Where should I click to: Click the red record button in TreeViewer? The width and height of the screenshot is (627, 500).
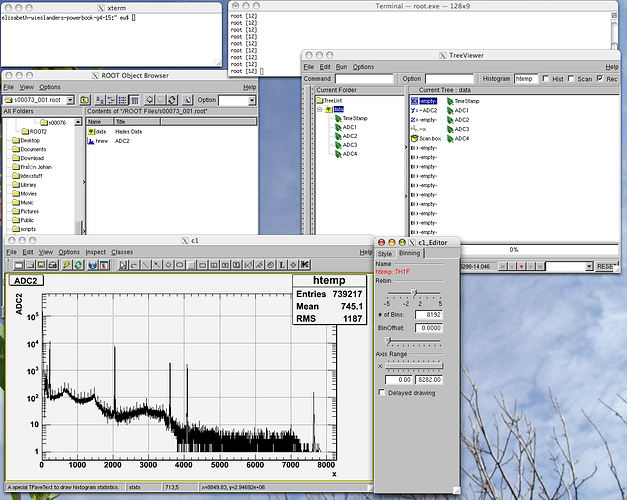[x=520, y=266]
